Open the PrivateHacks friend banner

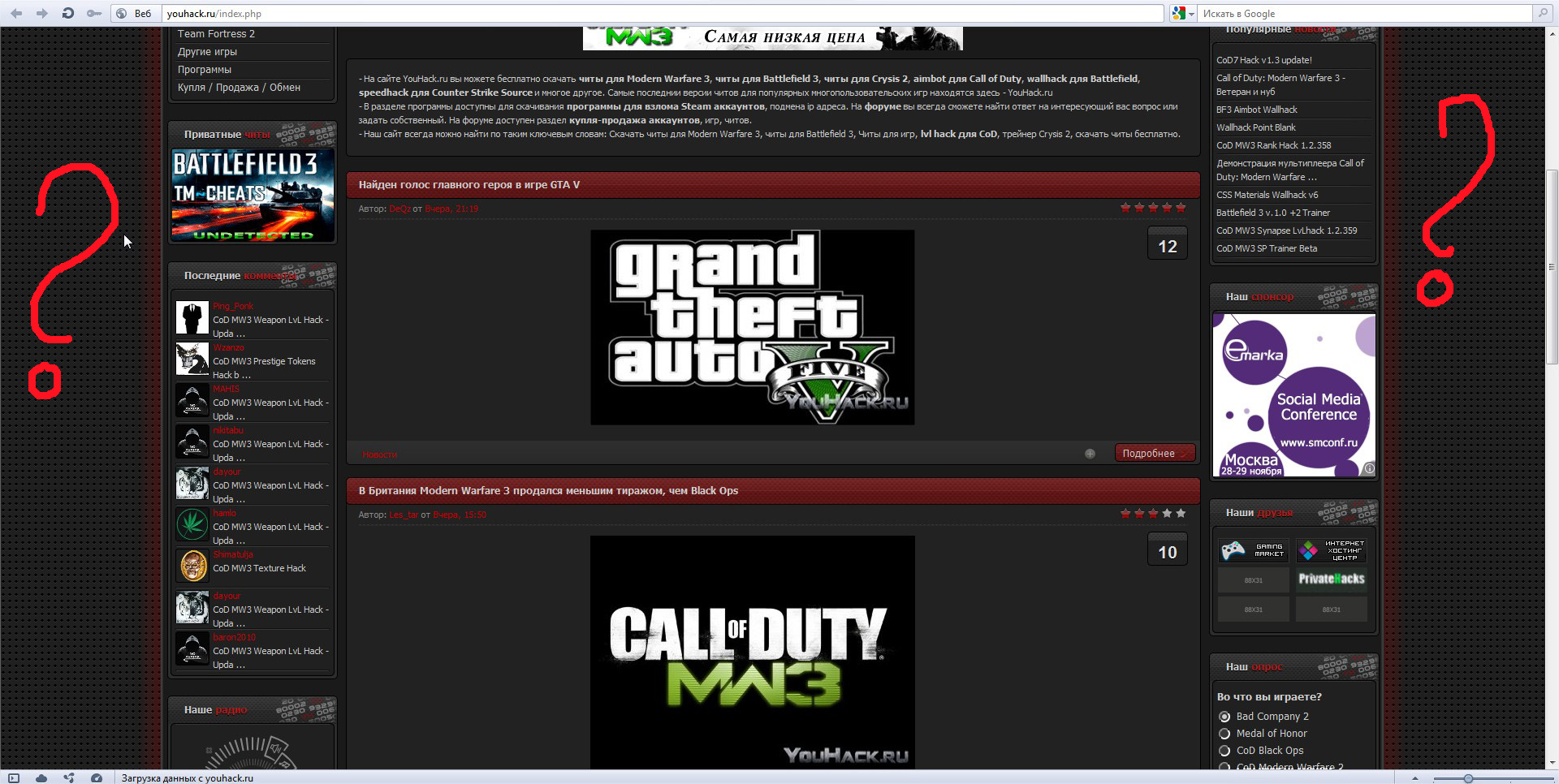1331,579
